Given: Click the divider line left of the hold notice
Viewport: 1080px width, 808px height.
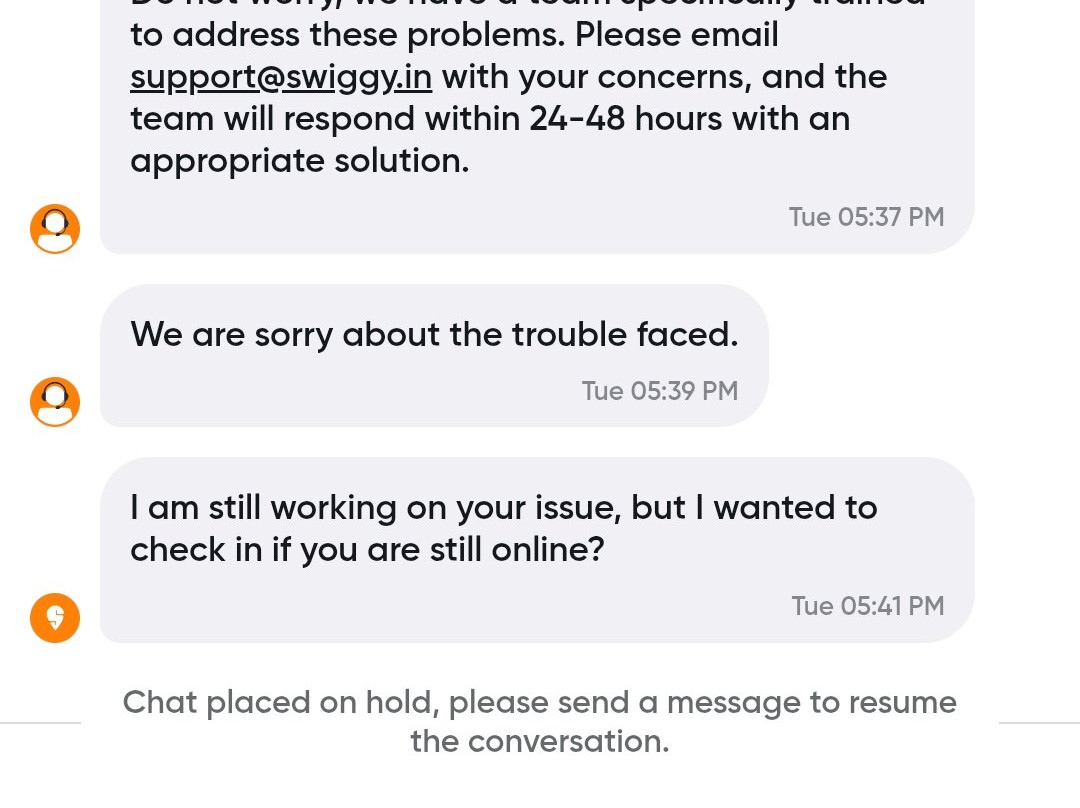Looking at the screenshot, I should point(40,722).
